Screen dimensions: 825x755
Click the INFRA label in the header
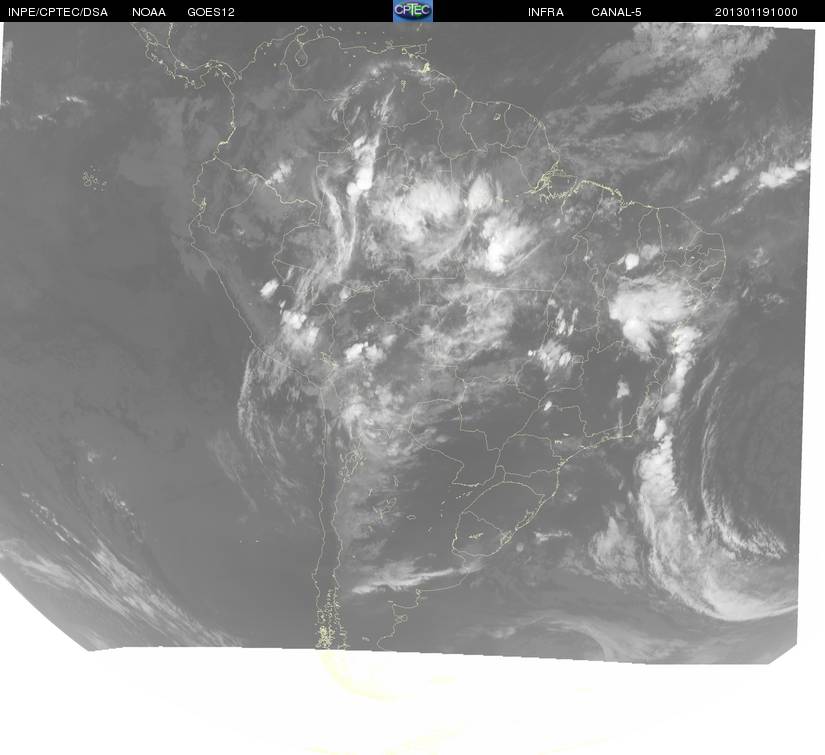[x=546, y=12]
